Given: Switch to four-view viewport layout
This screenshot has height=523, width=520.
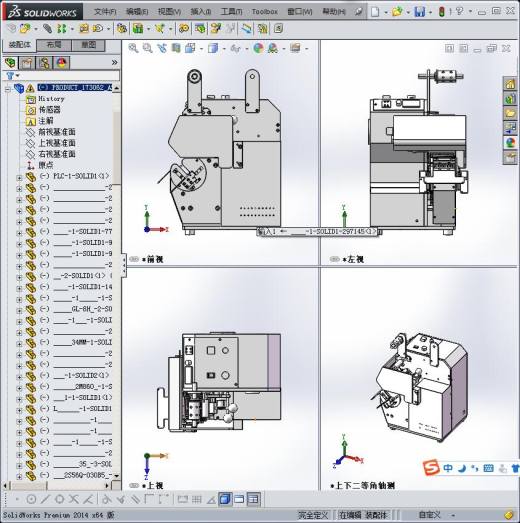Looking at the screenshot, I should click(x=254, y=499).
